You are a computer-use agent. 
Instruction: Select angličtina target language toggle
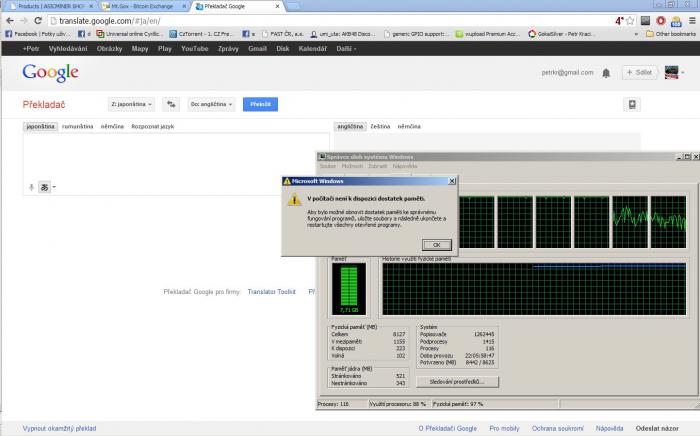coord(350,126)
